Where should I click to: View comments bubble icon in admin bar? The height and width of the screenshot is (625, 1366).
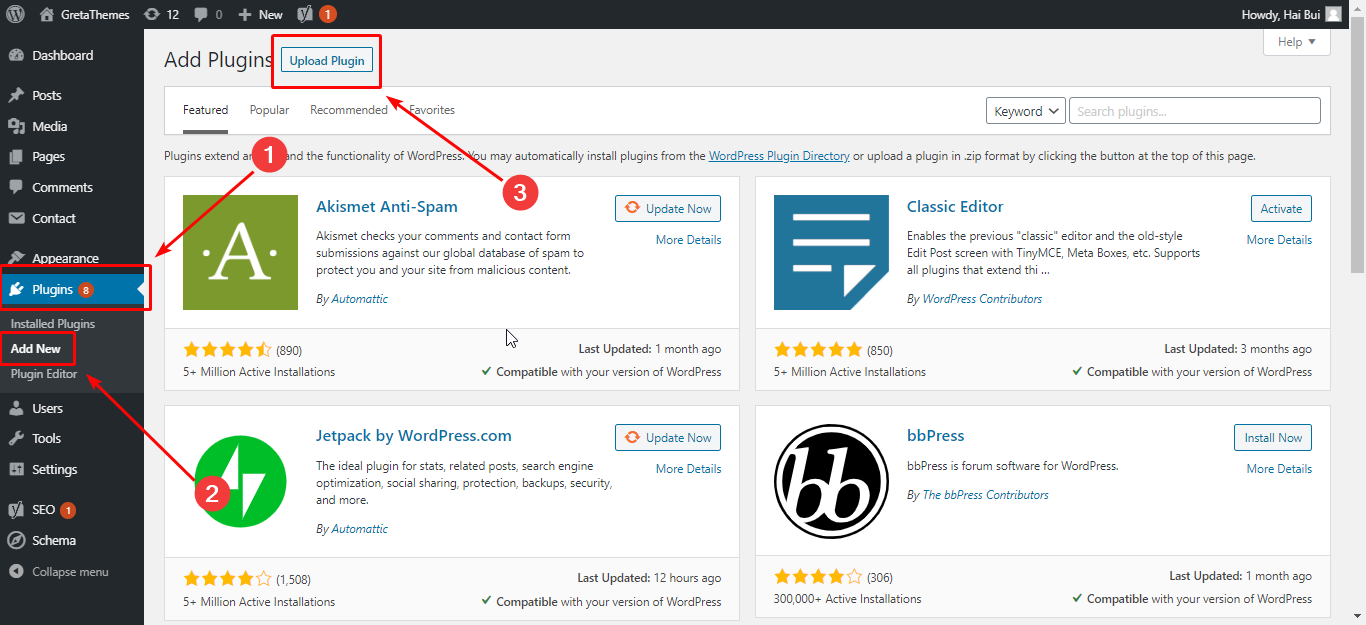point(200,15)
